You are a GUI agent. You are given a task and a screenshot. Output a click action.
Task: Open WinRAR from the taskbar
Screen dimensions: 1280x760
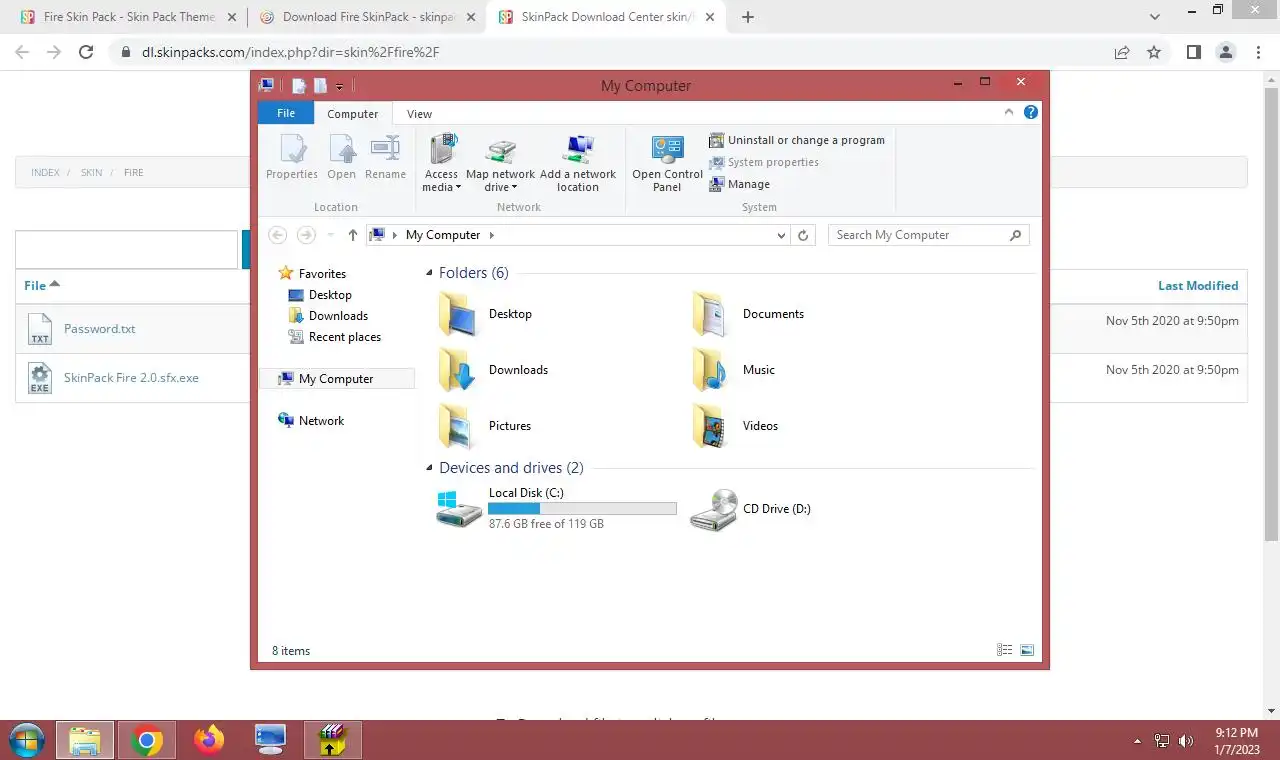(x=332, y=740)
